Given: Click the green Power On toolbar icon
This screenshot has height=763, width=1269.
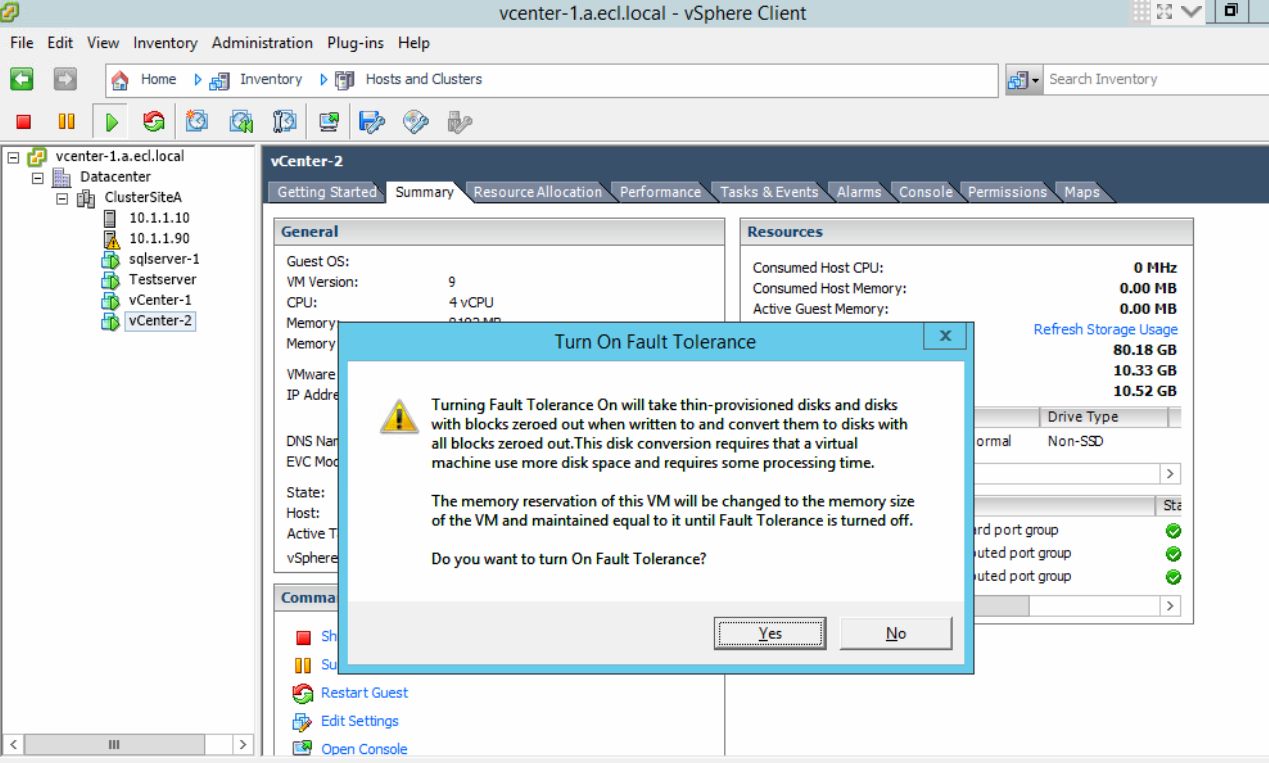Looking at the screenshot, I should (x=111, y=122).
